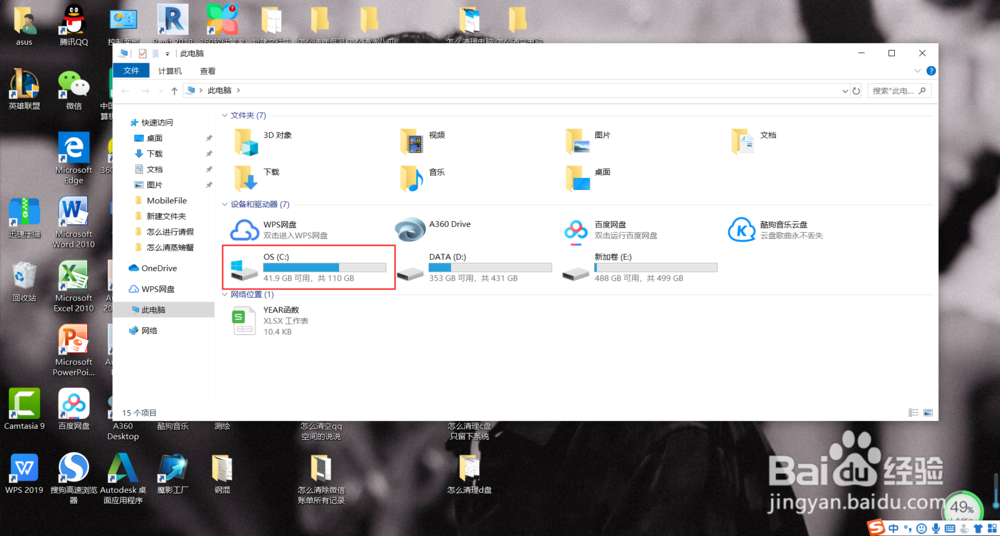This screenshot has height=536, width=1000.
Task: Click Sogou input method S icon
Action: point(878,528)
